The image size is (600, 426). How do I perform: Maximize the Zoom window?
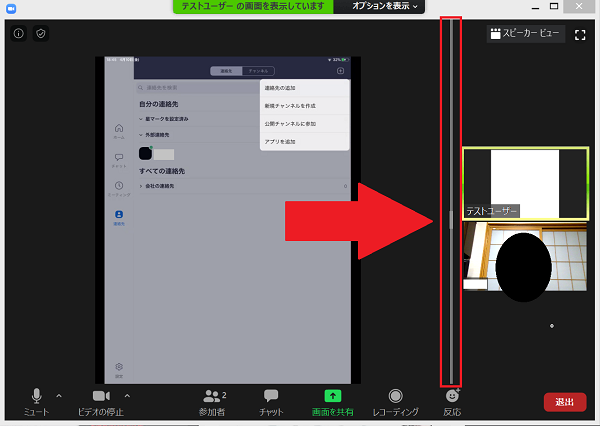pyautogui.click(x=554, y=6)
